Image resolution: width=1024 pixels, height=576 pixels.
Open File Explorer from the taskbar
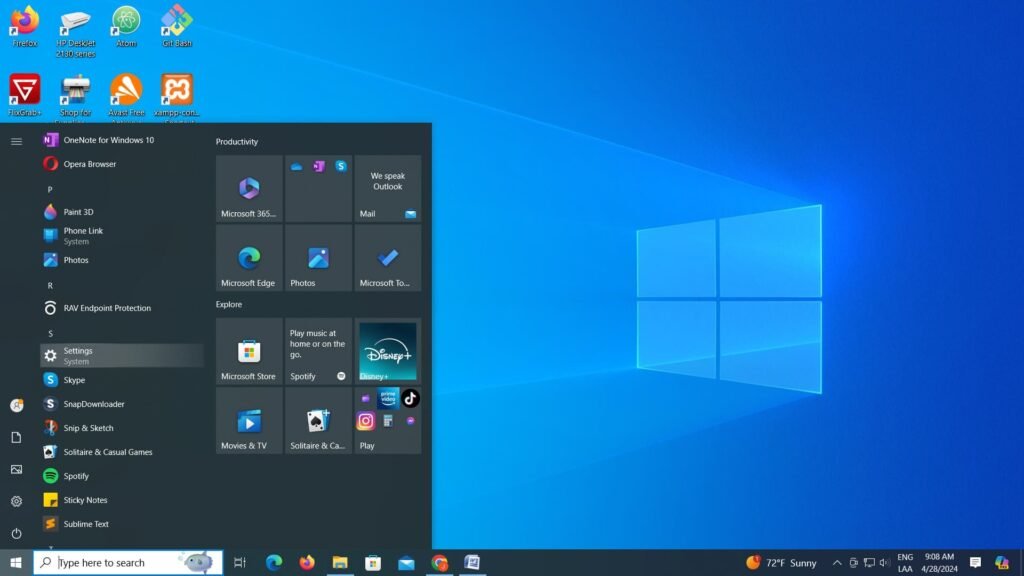tap(340, 562)
